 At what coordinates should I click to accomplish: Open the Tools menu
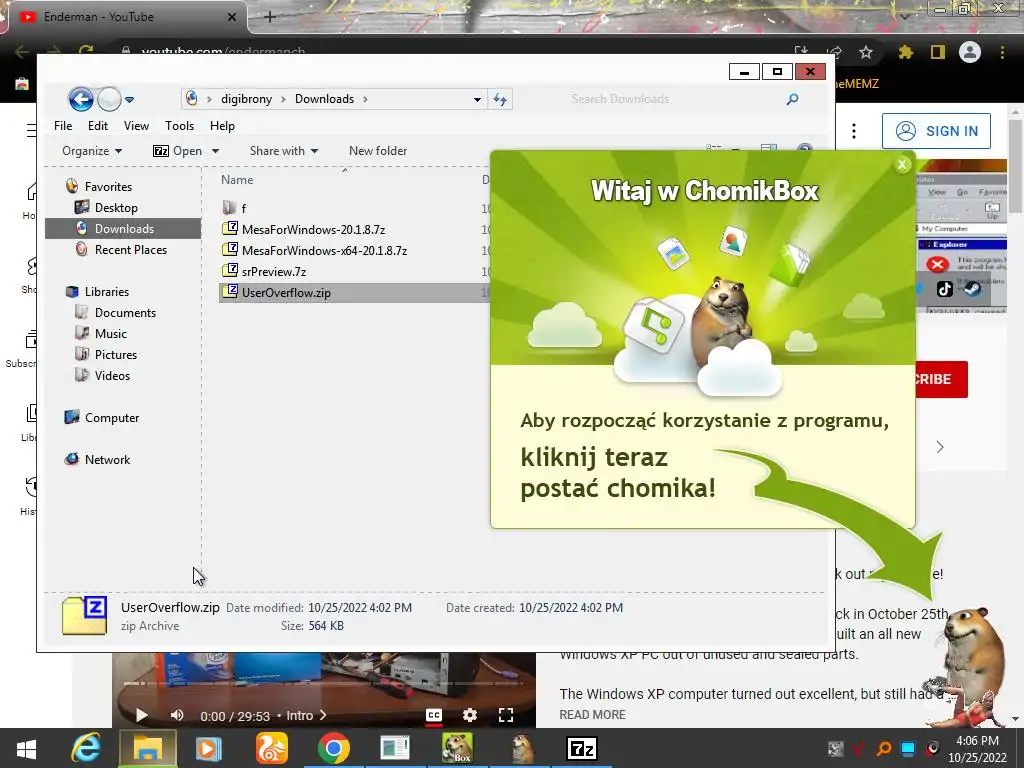[x=180, y=126]
